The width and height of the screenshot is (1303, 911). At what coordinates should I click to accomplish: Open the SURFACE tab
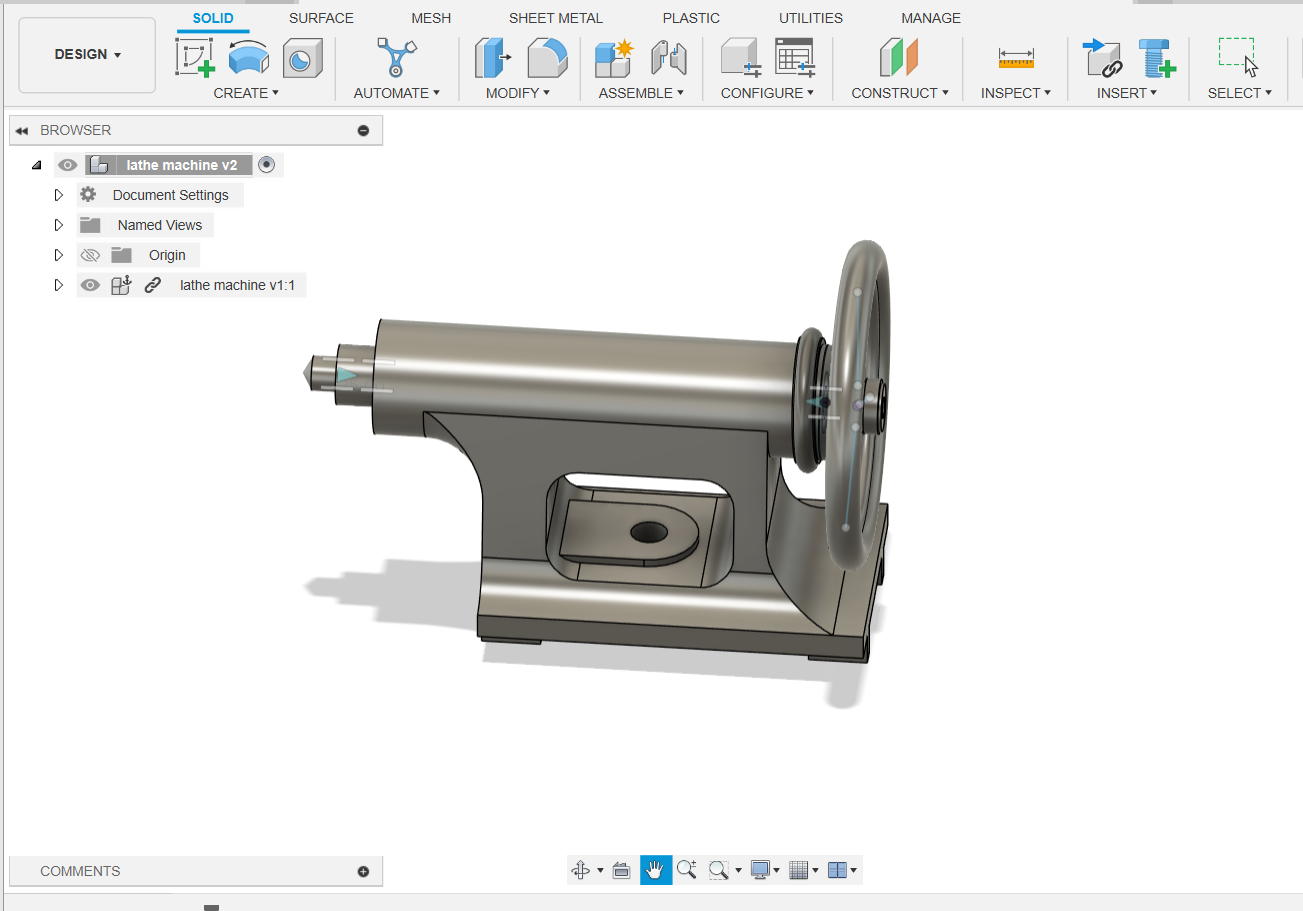(321, 18)
